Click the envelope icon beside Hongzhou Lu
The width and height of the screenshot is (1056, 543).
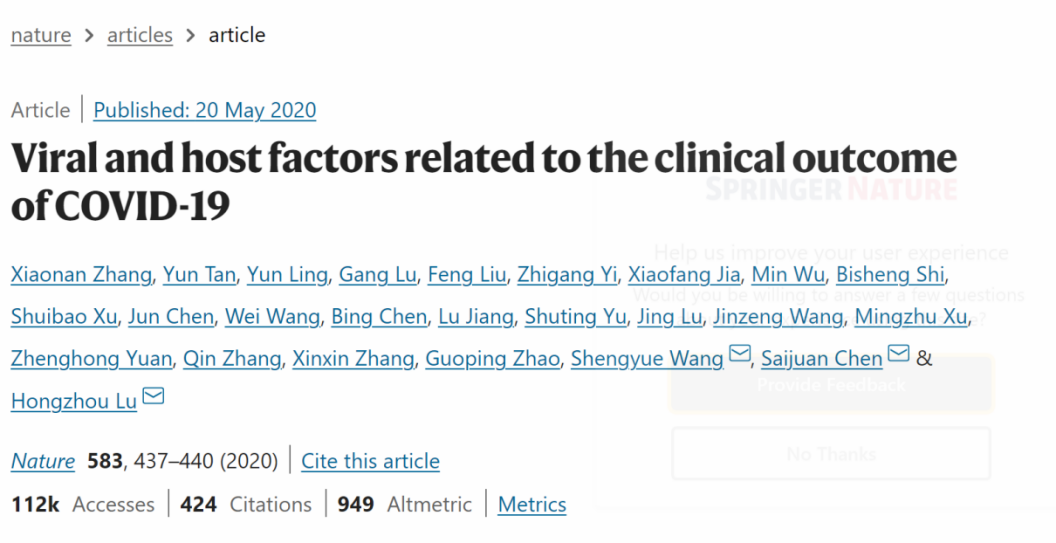153,397
